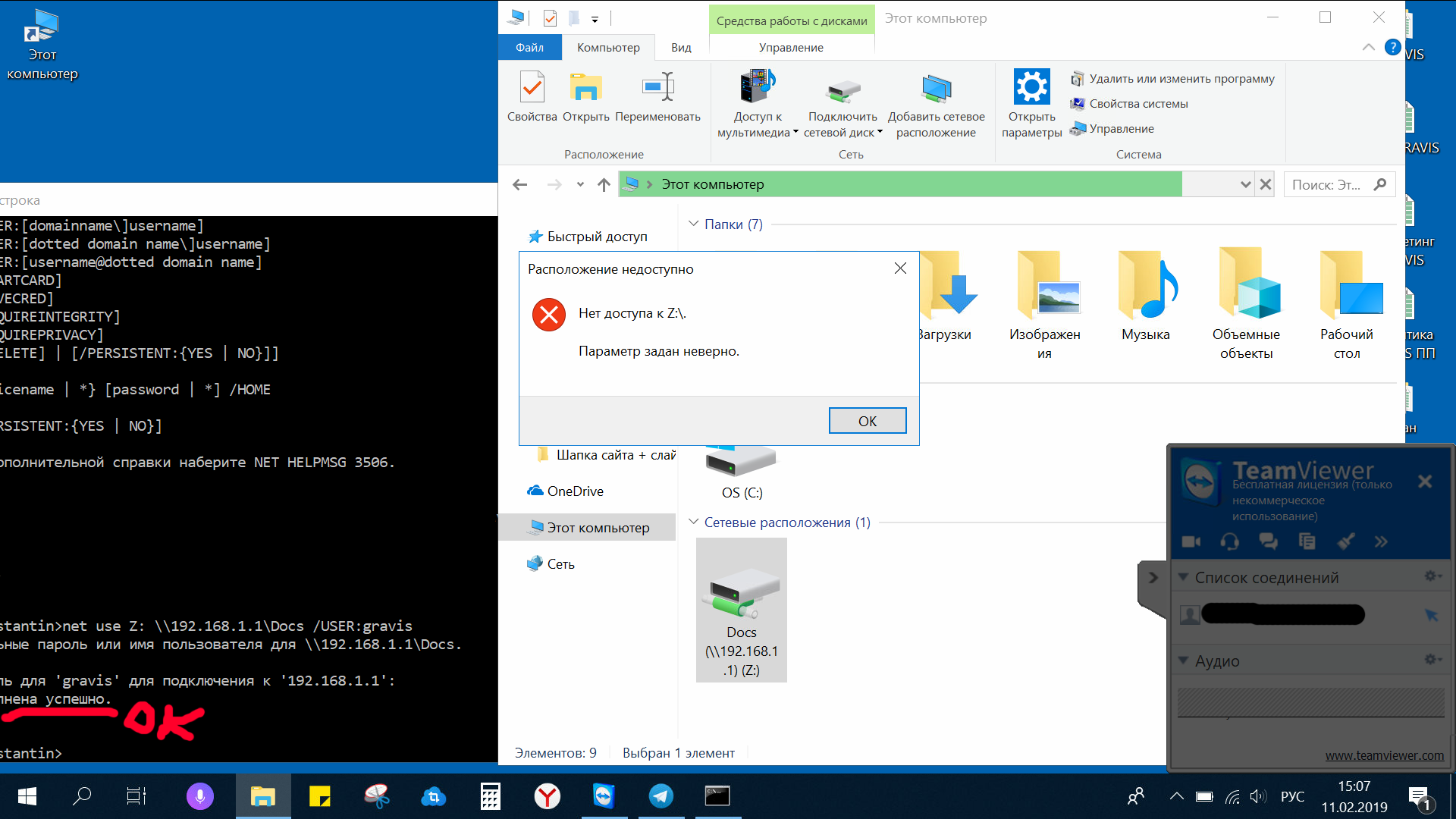Collapse the Папки (7) group
The width and height of the screenshot is (1456, 819).
tap(693, 224)
